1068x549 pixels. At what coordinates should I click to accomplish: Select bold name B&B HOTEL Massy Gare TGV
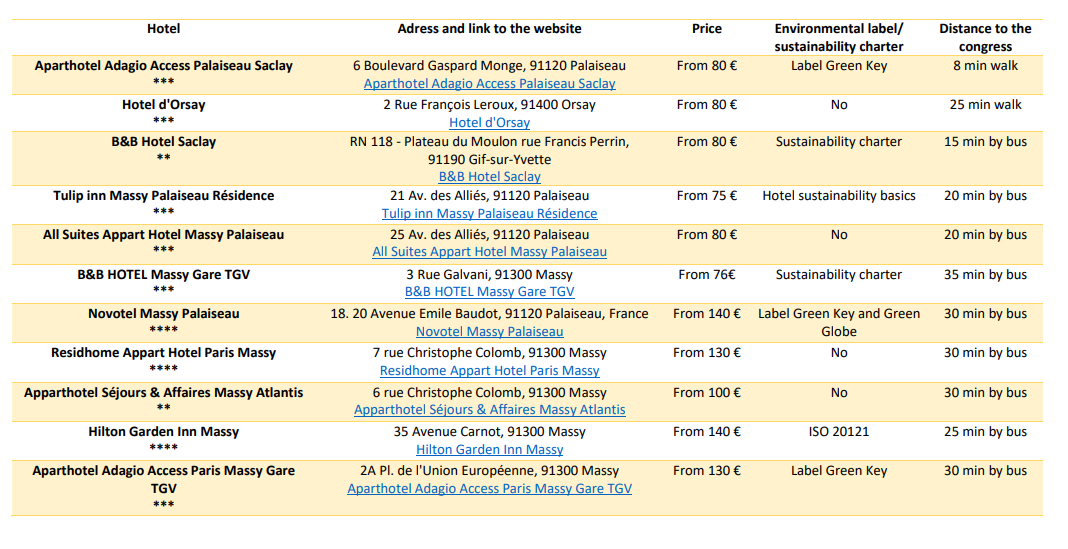click(x=163, y=275)
